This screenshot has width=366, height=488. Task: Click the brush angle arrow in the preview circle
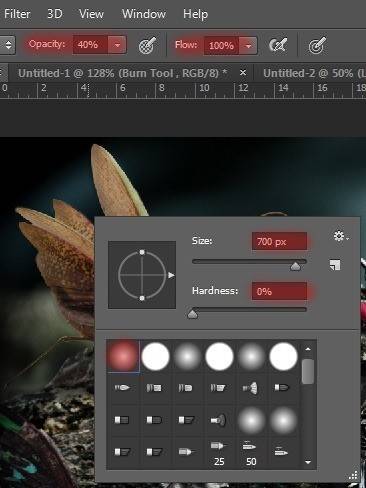[171, 275]
